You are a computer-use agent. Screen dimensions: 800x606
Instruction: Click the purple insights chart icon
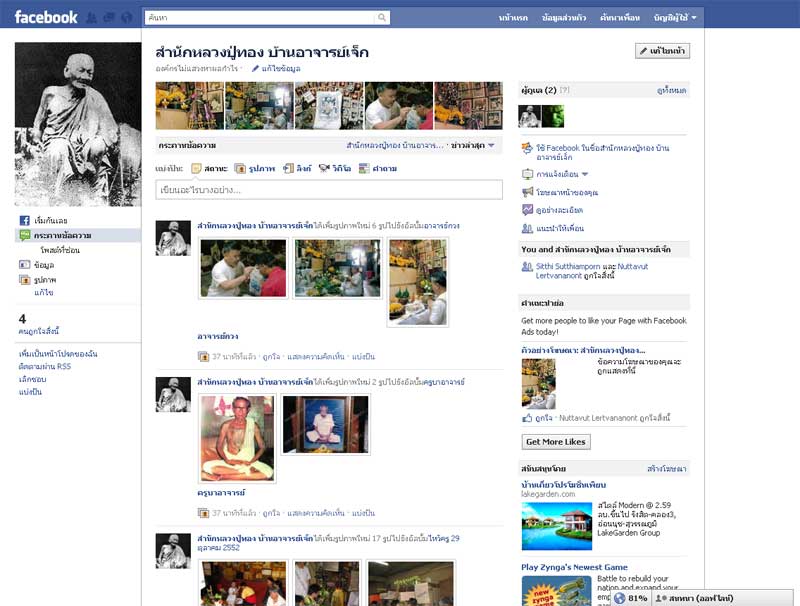527,210
